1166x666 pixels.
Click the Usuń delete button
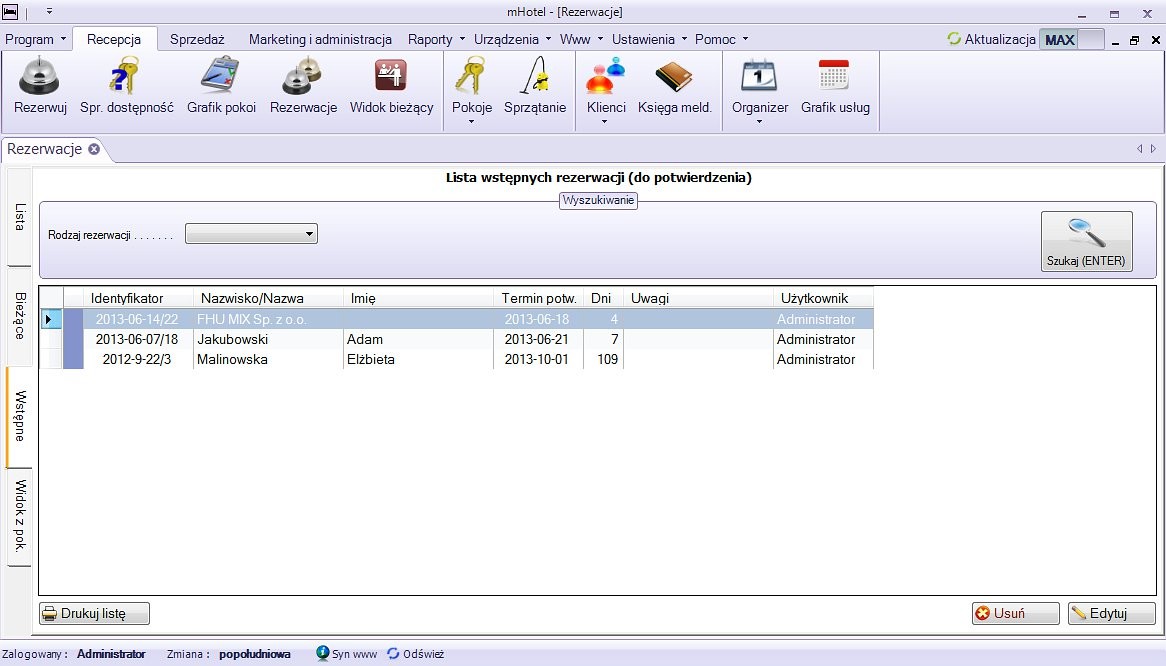coord(1015,613)
